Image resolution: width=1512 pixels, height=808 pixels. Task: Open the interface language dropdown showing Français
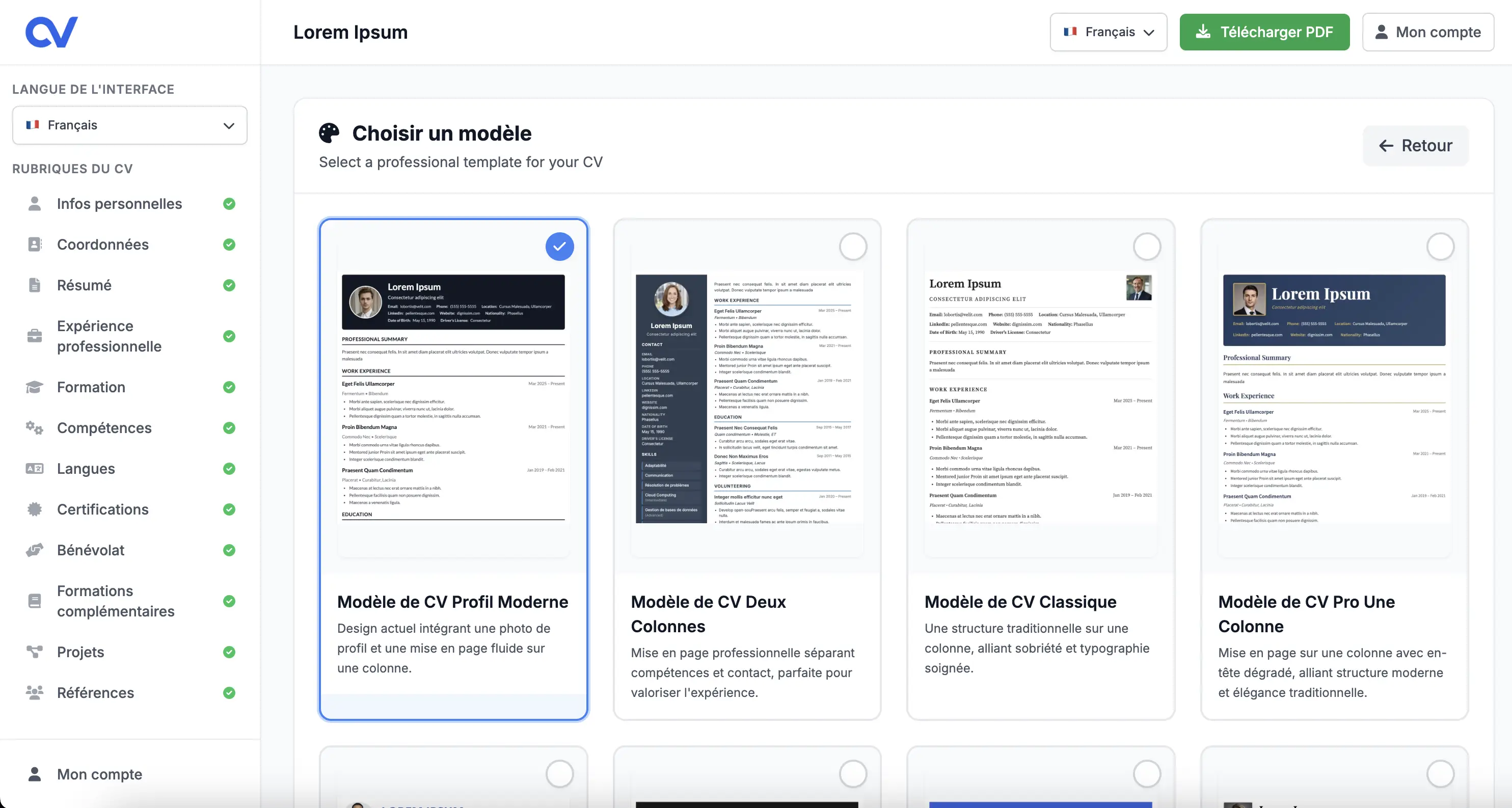[x=129, y=125]
